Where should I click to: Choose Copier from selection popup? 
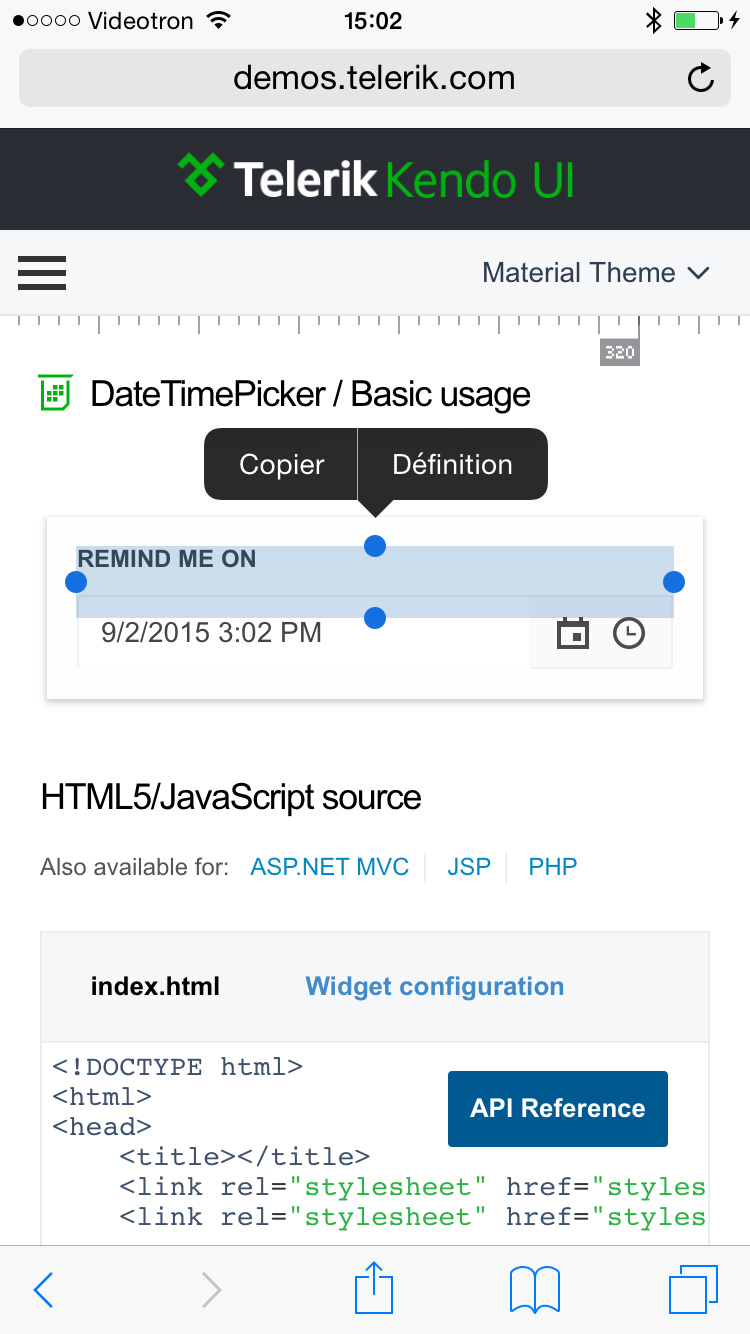[x=282, y=464]
